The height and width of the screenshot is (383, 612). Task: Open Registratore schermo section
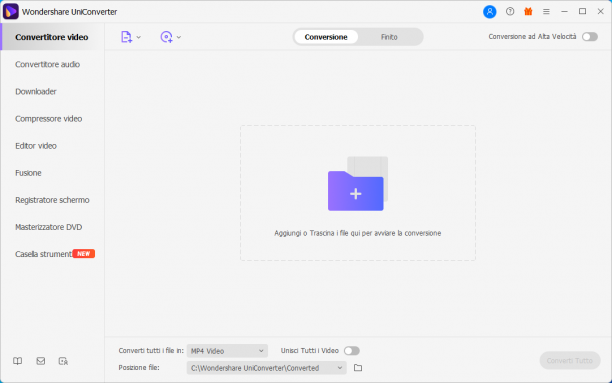pyautogui.click(x=52, y=200)
